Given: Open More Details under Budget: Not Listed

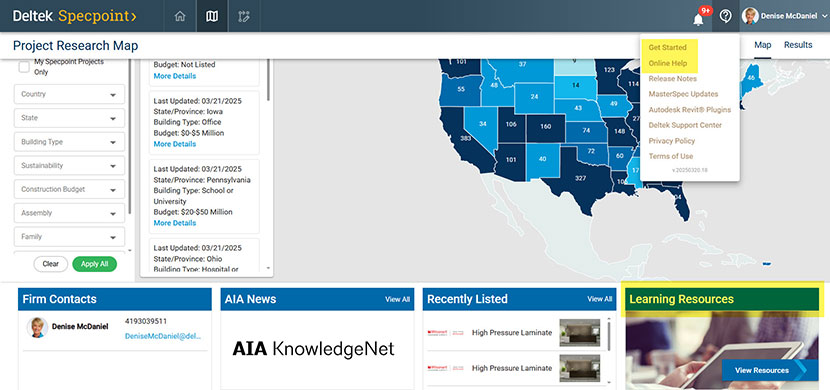Looking at the screenshot, I should (175, 76).
